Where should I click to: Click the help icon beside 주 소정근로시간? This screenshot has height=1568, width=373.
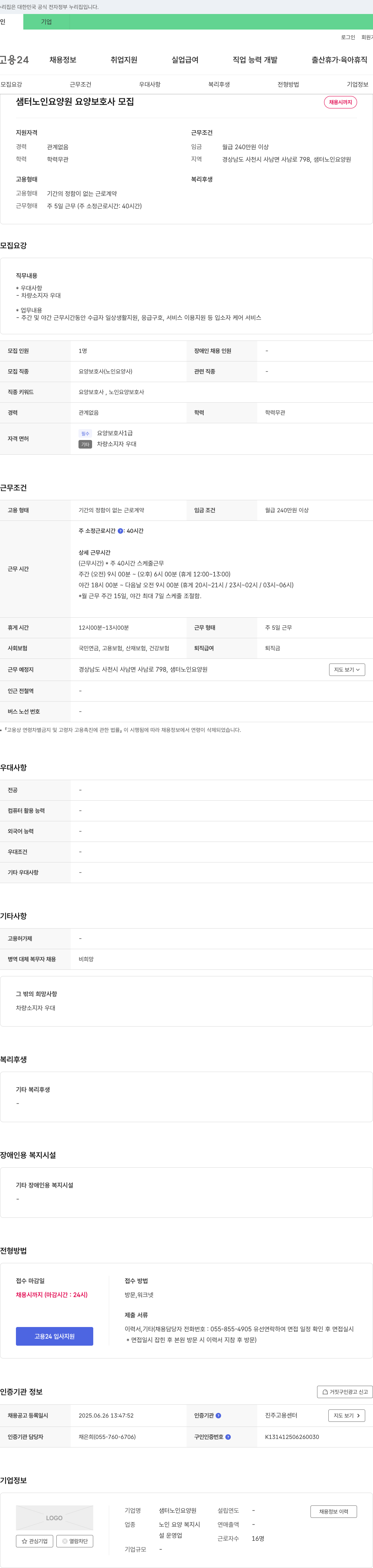[x=120, y=531]
